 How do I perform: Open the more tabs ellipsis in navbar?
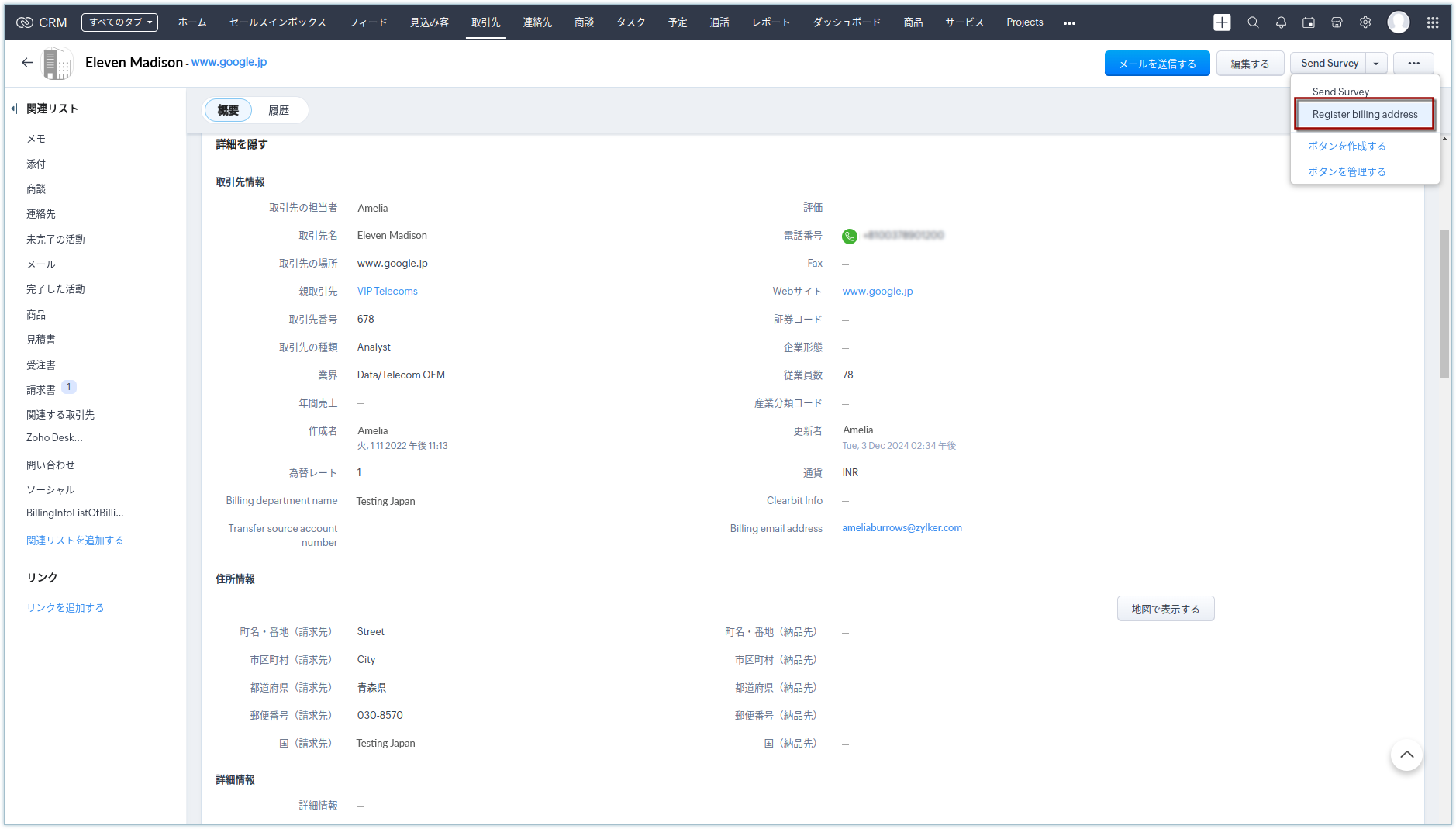coord(1069,23)
